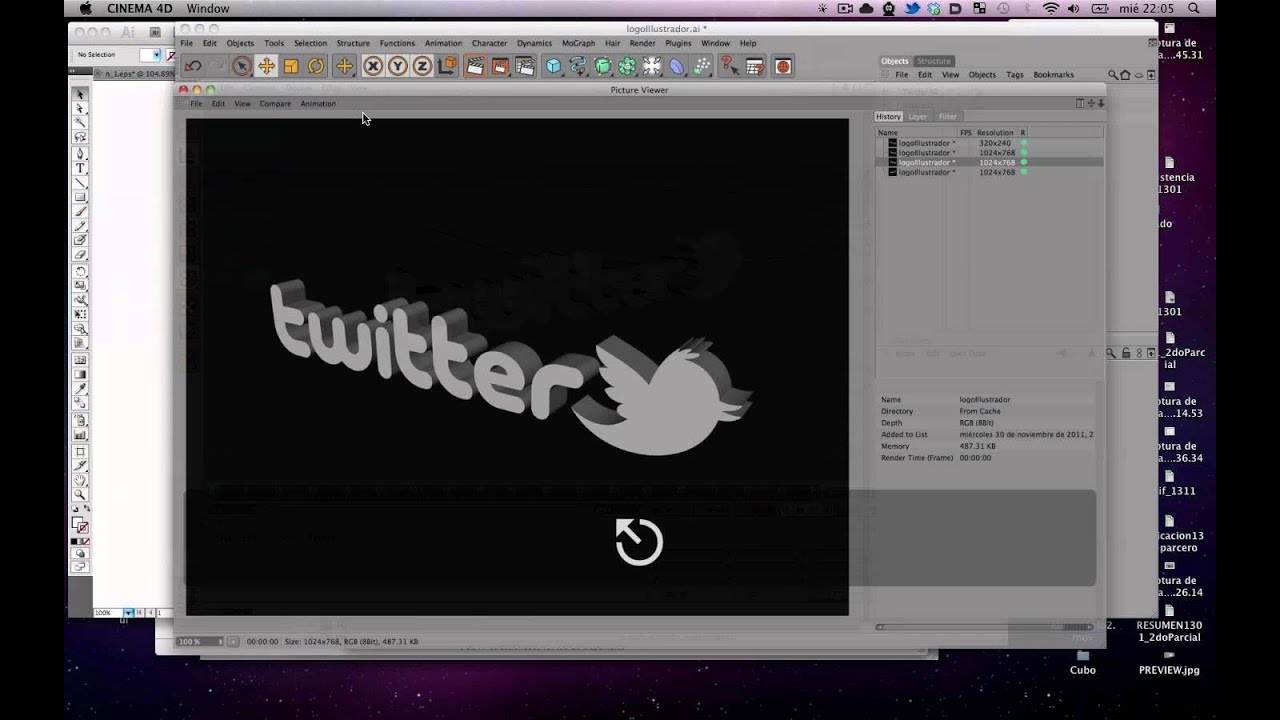Select Illustrator's Lasso tool
The image size is (1280, 720).
[81, 137]
